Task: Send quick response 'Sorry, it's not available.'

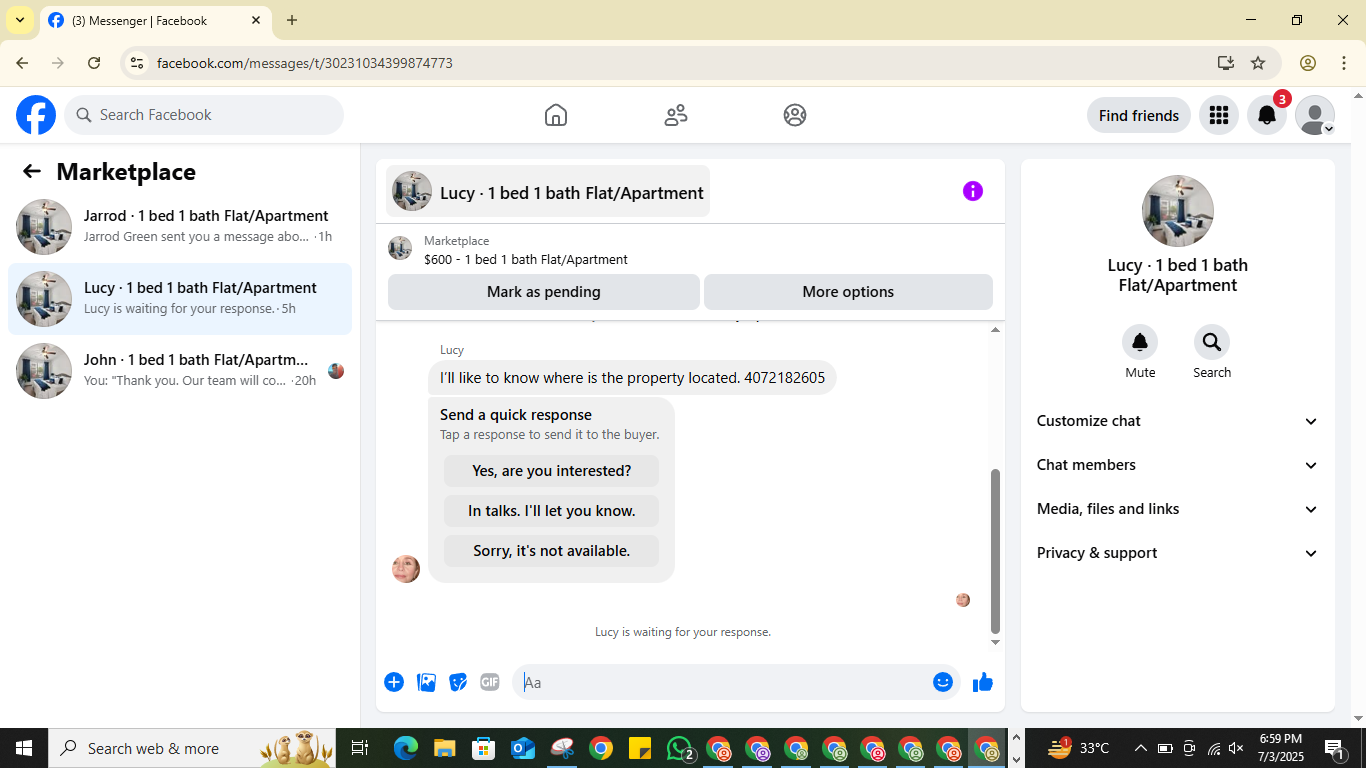Action: coord(552,551)
